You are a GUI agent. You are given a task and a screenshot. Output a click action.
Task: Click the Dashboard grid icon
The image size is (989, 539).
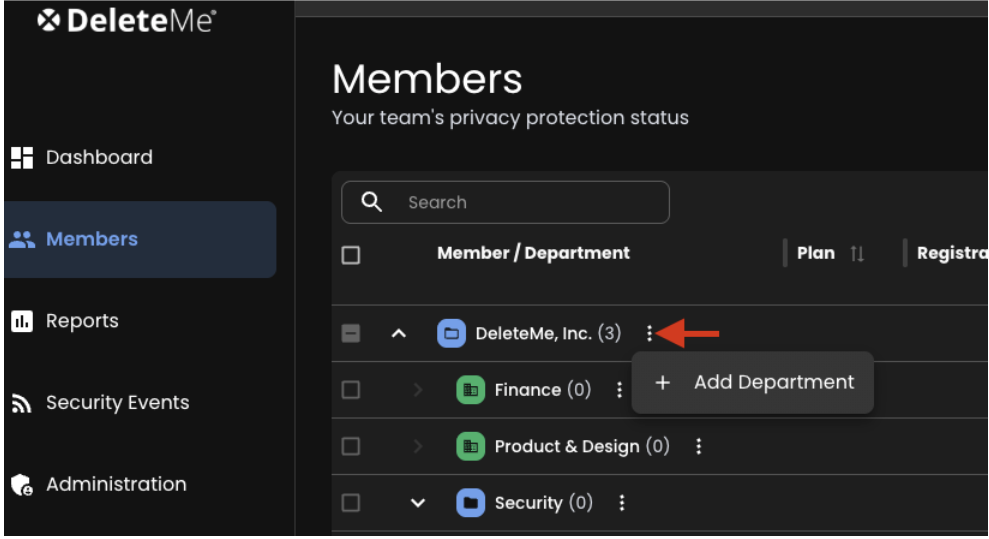22,158
